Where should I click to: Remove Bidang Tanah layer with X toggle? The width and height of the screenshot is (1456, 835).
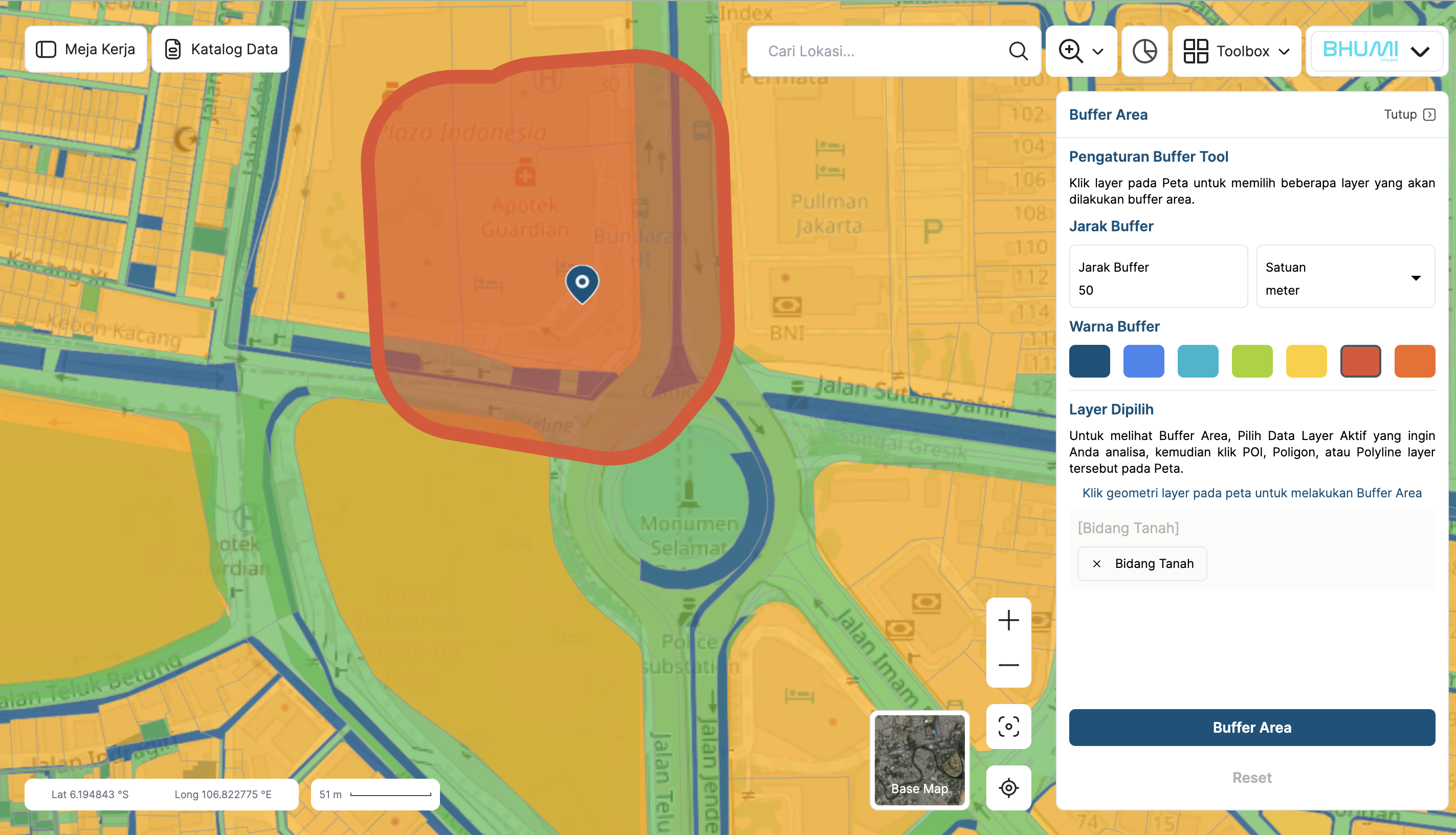point(1097,563)
